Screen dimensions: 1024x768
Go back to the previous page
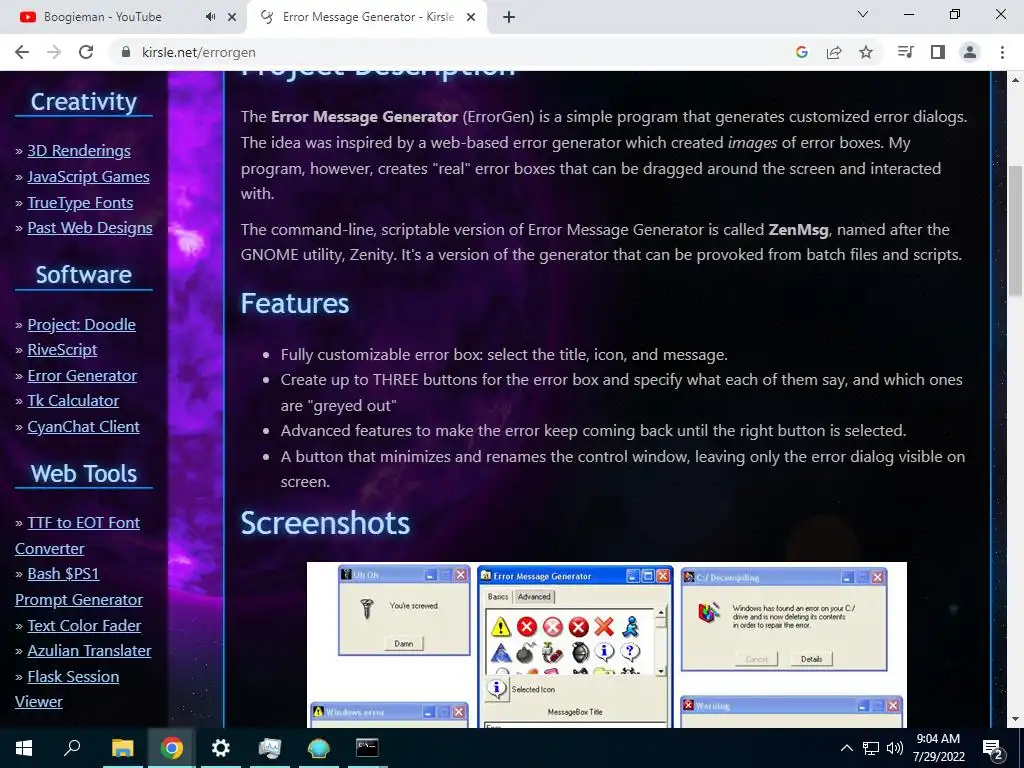pyautogui.click(x=22, y=52)
